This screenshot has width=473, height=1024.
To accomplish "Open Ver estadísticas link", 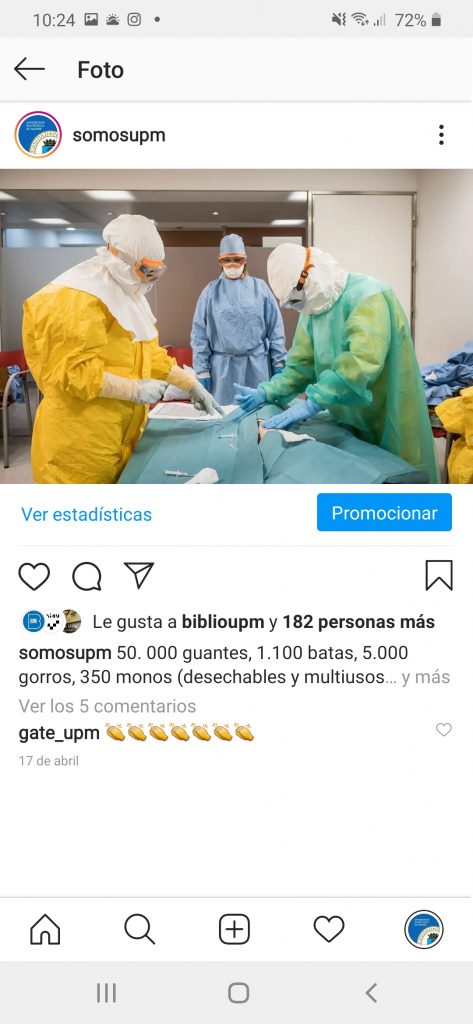I will [86, 514].
